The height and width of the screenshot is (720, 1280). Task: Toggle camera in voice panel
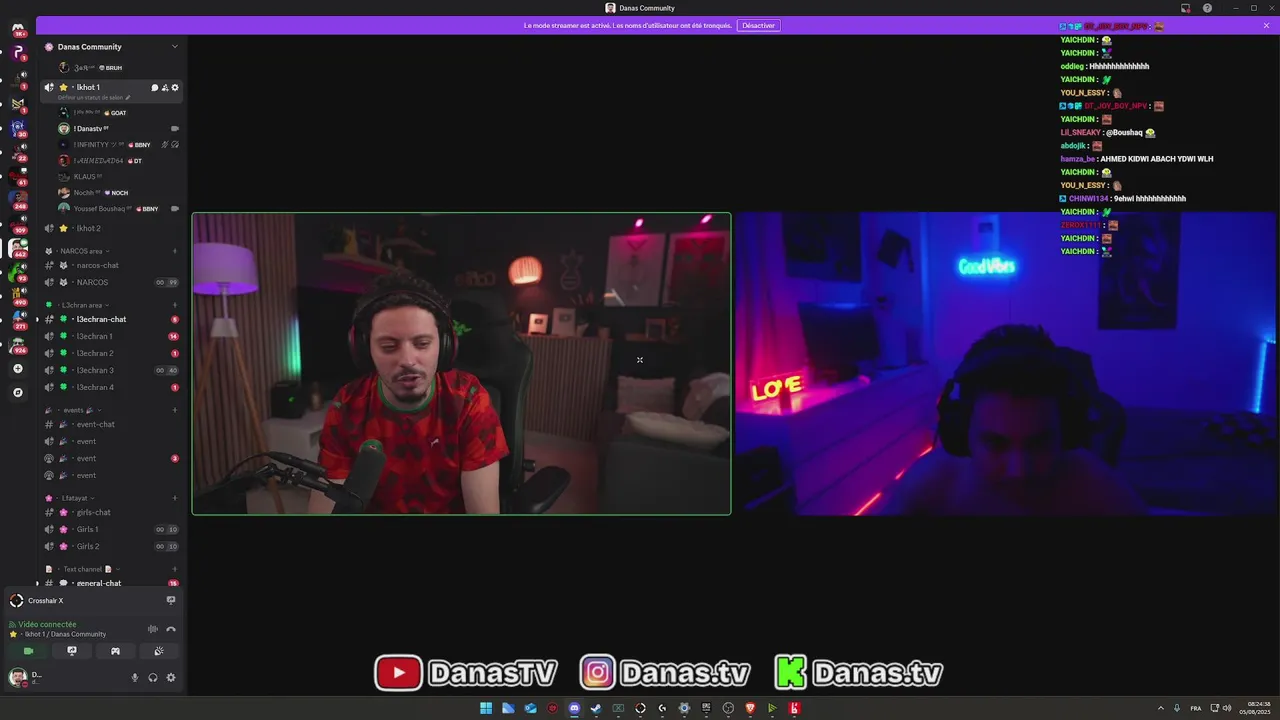(28, 651)
